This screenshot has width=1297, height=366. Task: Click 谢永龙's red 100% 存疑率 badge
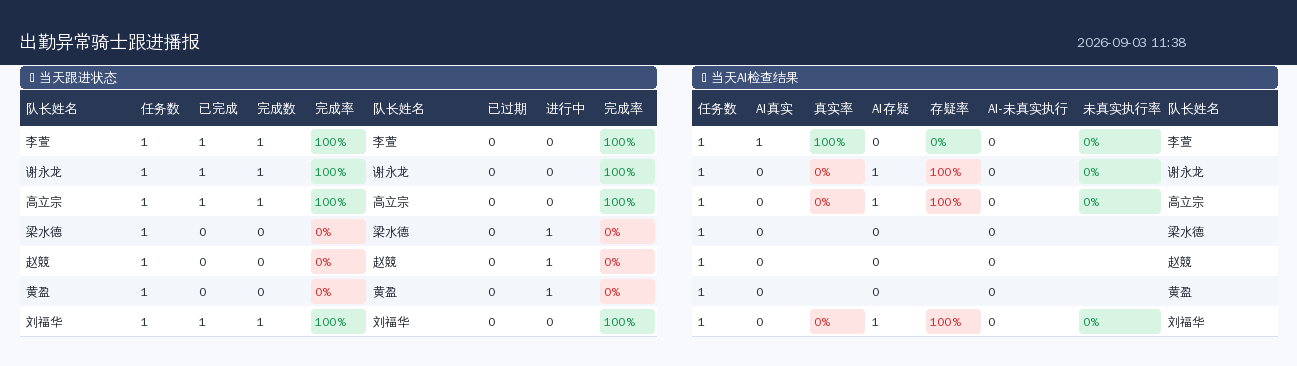click(x=953, y=172)
